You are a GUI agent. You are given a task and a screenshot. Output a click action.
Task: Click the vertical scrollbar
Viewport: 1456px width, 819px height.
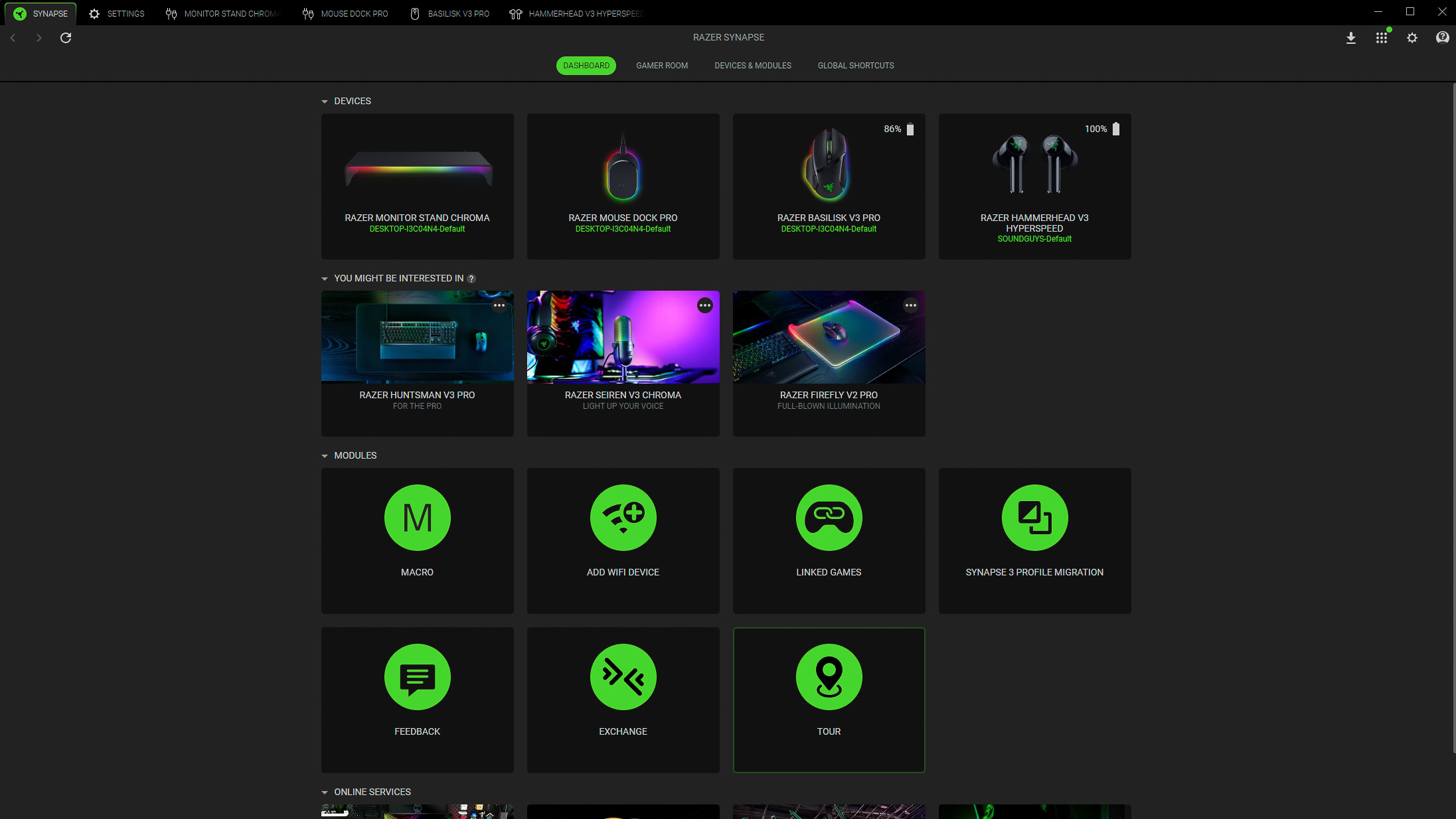pyautogui.click(x=1453, y=418)
